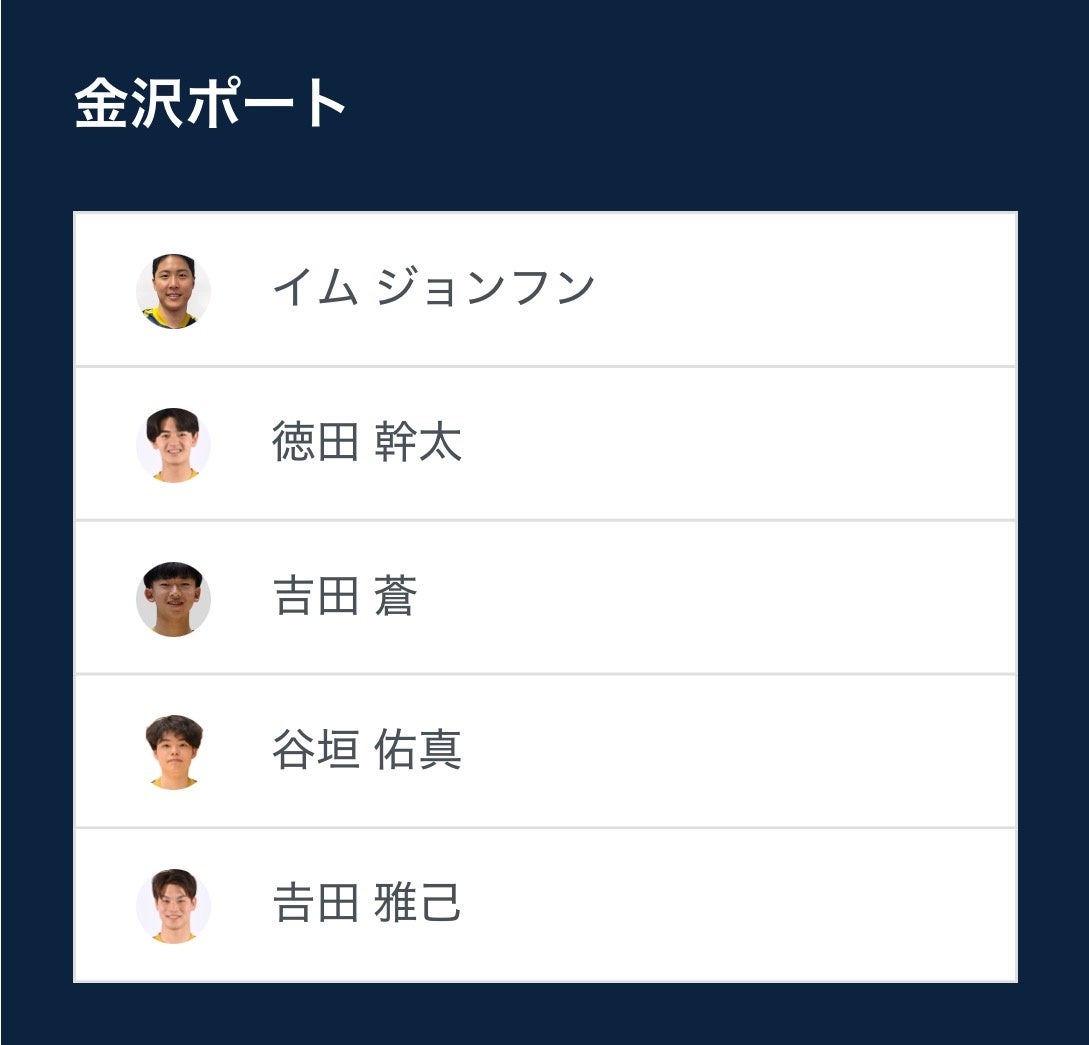Click the only katakana player name
The image size is (1089, 1045).
pos(433,289)
